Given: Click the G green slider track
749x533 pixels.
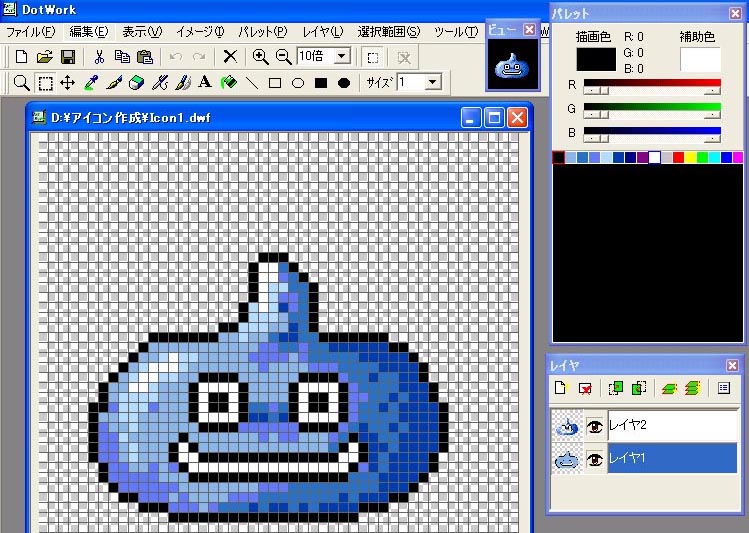Looking at the screenshot, I should tap(652, 107).
